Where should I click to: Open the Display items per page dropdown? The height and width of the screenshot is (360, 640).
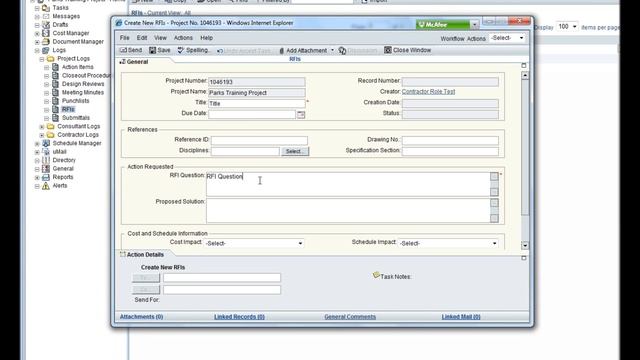coord(568,27)
